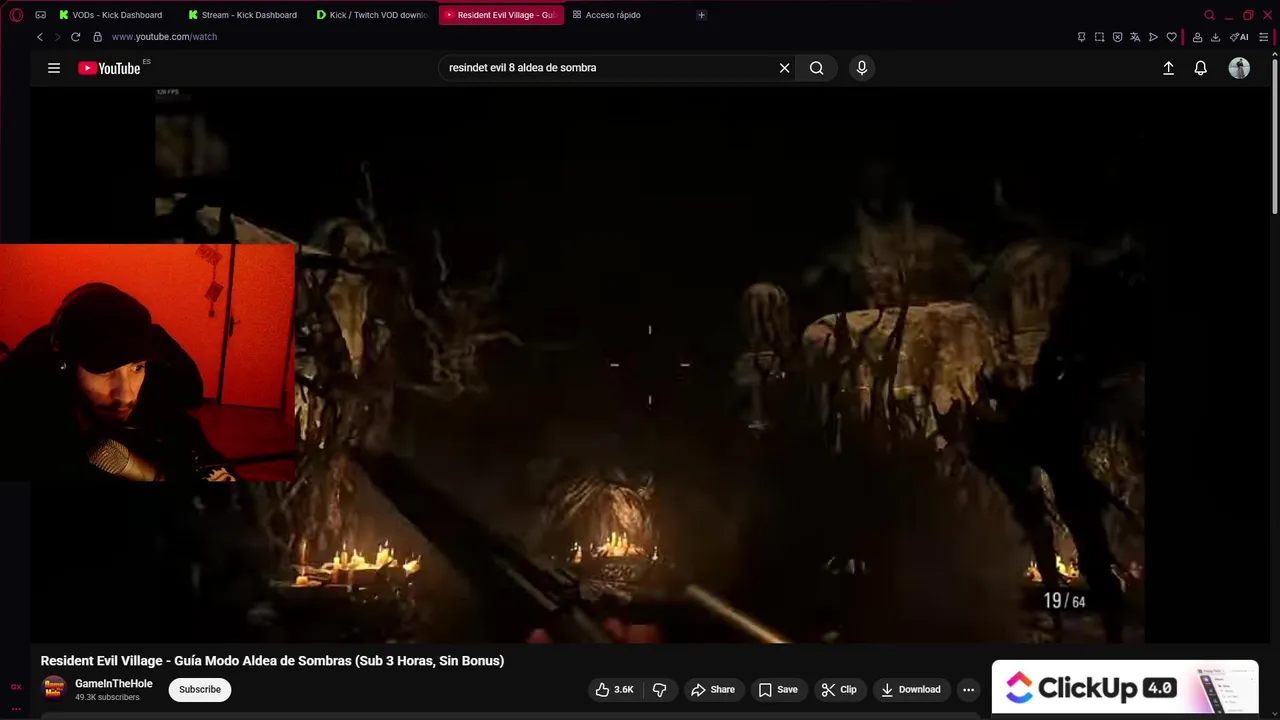The width and height of the screenshot is (1280, 720).
Task: Open a new browser tab with plus
Action: click(x=701, y=15)
